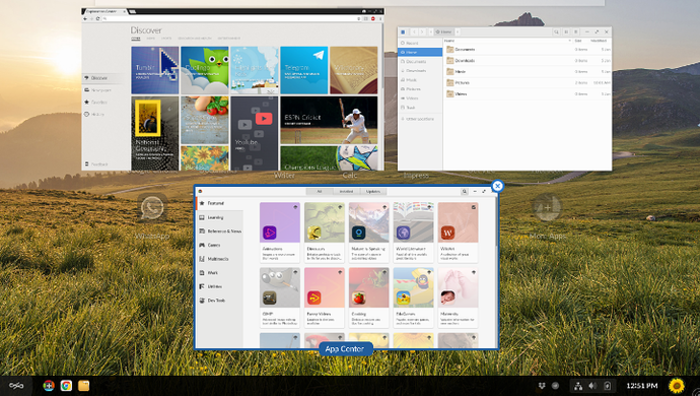Open Games category in App Center
Image resolution: width=700 pixels, height=396 pixels.
(219, 245)
